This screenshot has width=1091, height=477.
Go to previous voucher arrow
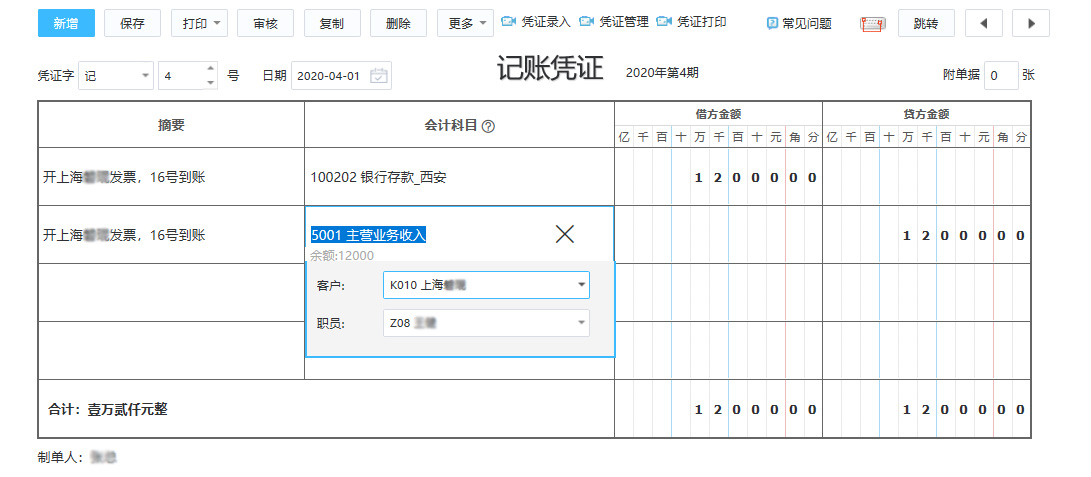[984, 24]
